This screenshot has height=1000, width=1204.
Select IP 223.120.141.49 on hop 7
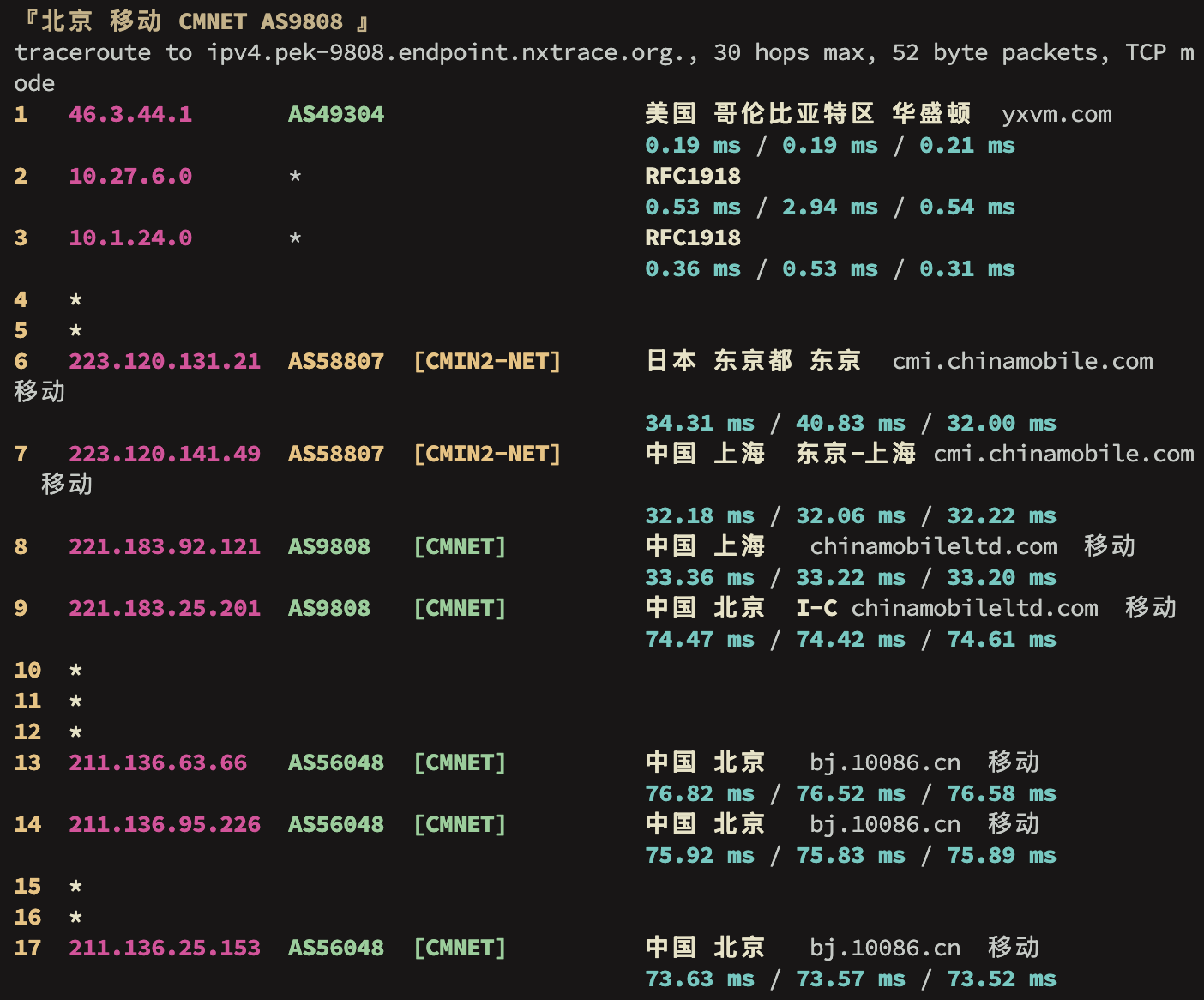(165, 454)
